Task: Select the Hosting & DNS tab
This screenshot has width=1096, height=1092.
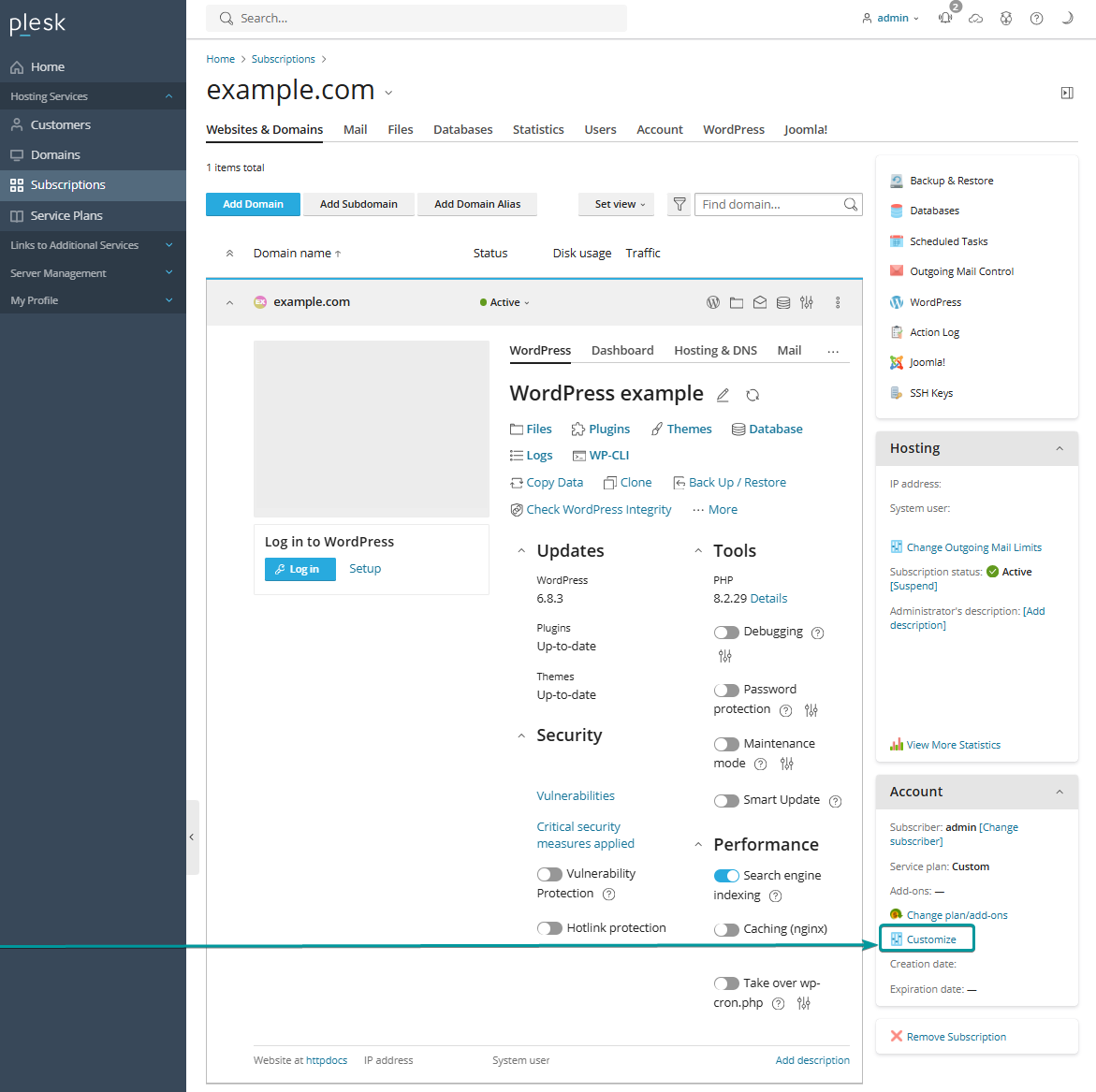Action: tap(715, 350)
